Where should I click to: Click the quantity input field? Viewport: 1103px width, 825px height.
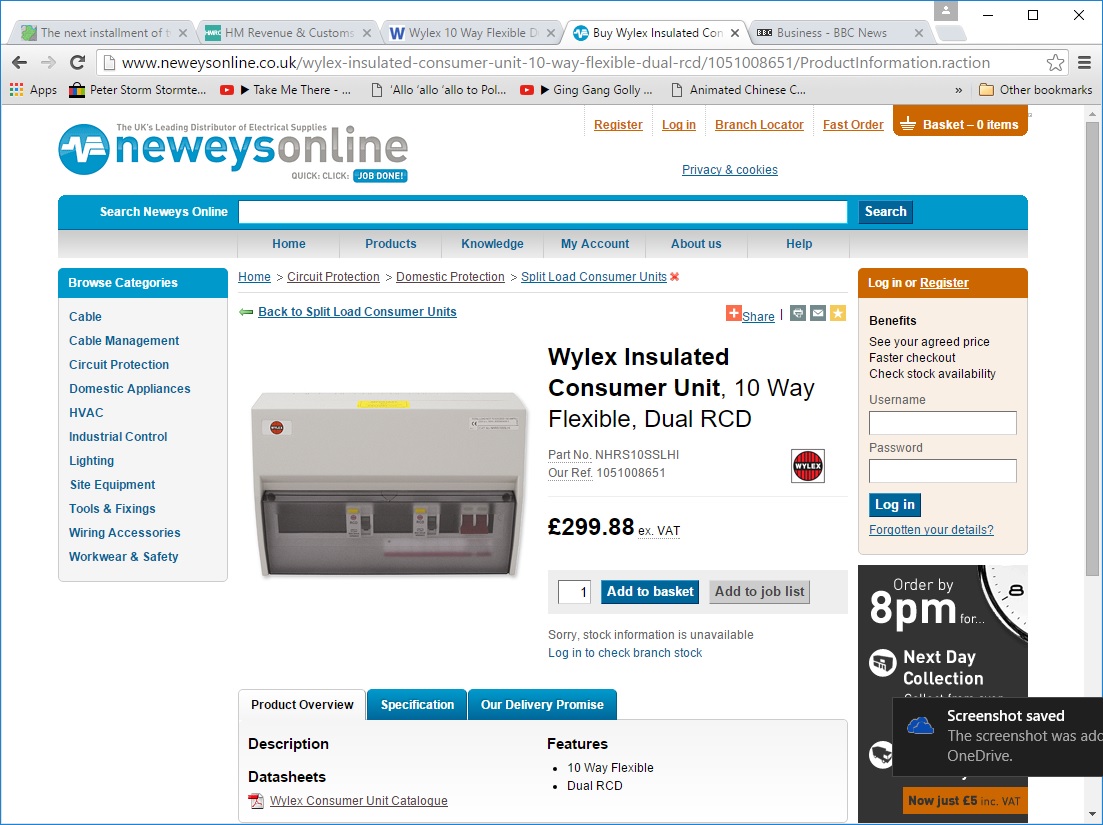(573, 591)
